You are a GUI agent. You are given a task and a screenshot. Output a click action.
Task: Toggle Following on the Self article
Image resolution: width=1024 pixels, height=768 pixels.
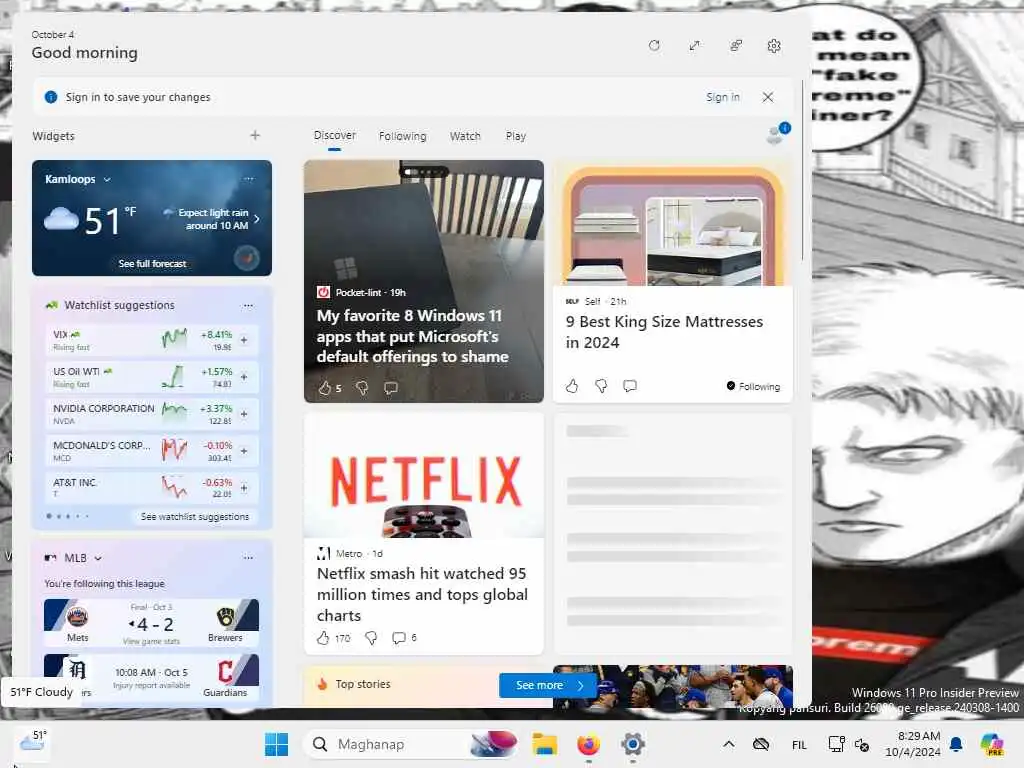[753, 386]
